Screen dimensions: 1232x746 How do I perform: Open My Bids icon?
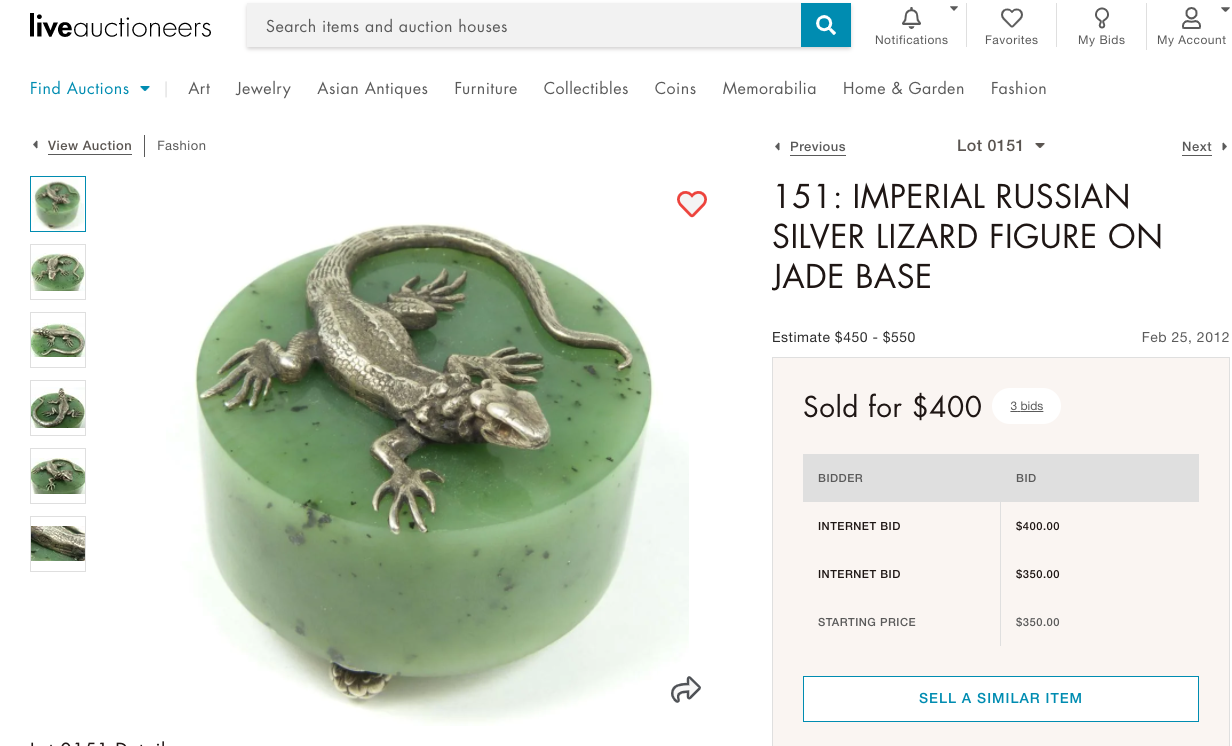[x=1101, y=19]
